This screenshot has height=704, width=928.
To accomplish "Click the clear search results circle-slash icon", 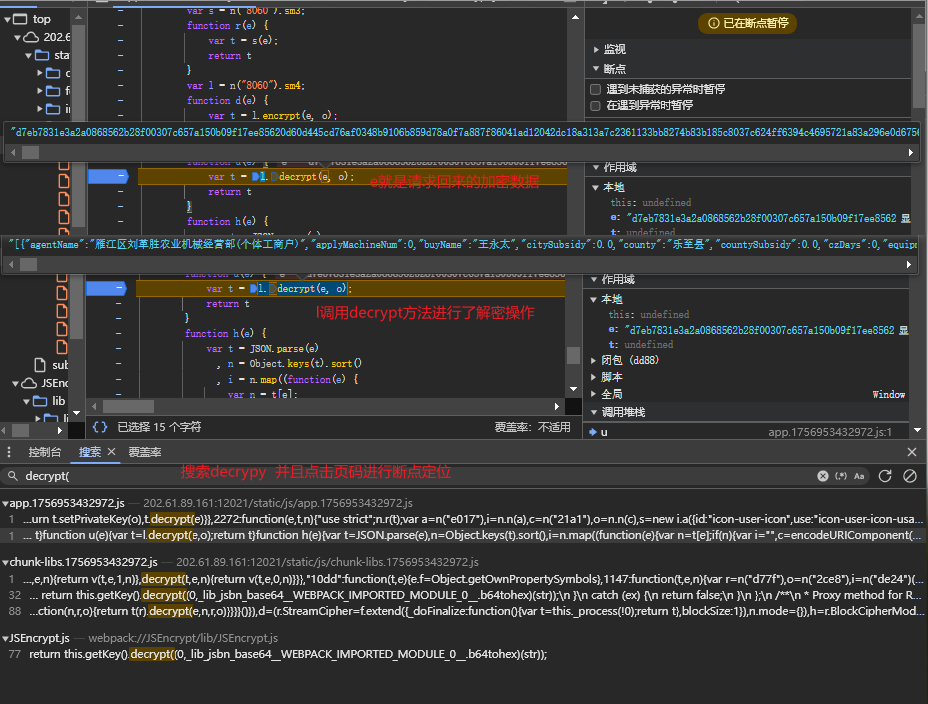I will (x=910, y=476).
